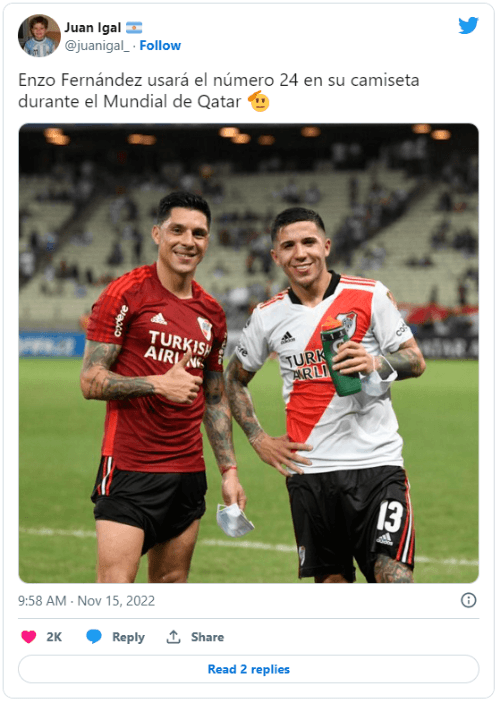500x703 pixels.
Task: Click the Juan Igal display name
Action: point(93,28)
